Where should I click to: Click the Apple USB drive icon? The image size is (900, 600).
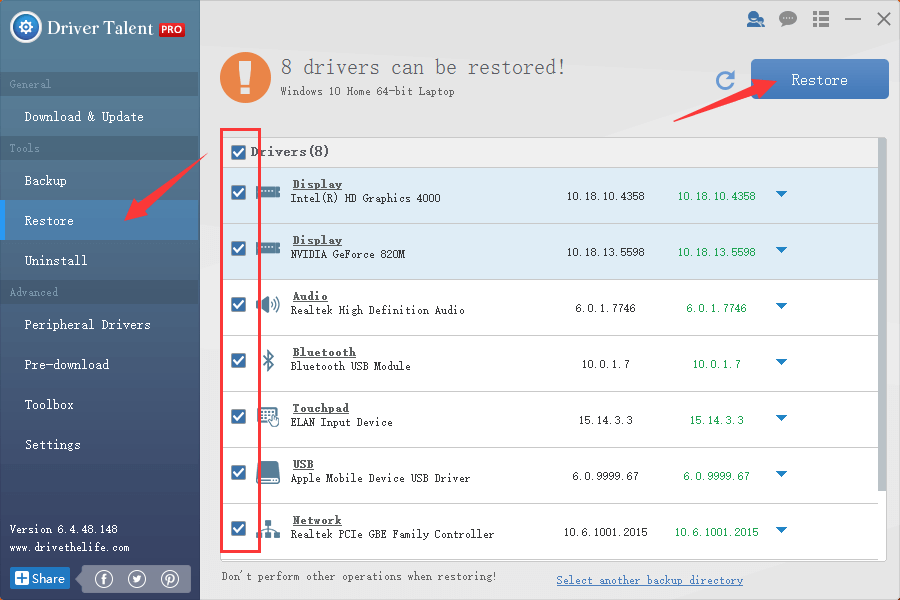tap(268, 473)
